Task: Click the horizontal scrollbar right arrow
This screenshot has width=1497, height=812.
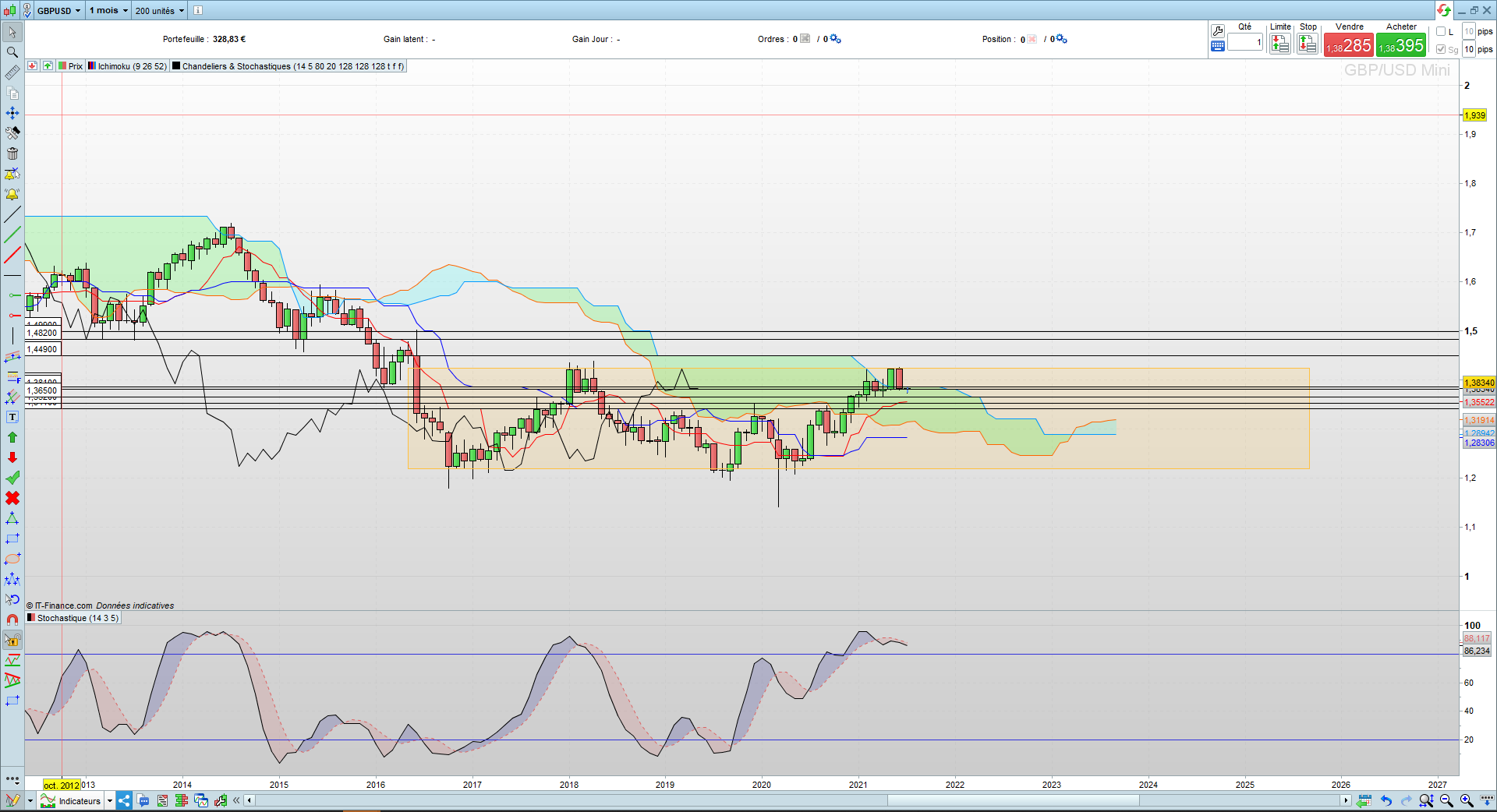Action: [x=1345, y=800]
